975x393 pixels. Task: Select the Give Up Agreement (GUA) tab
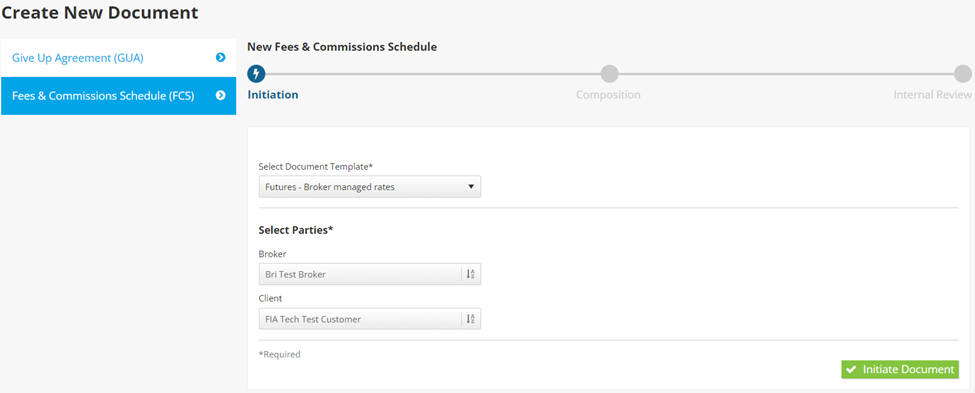pyautogui.click(x=119, y=58)
